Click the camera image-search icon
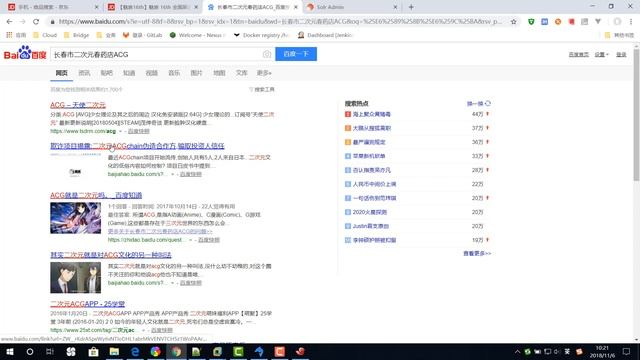The image size is (640, 360). (x=267, y=54)
